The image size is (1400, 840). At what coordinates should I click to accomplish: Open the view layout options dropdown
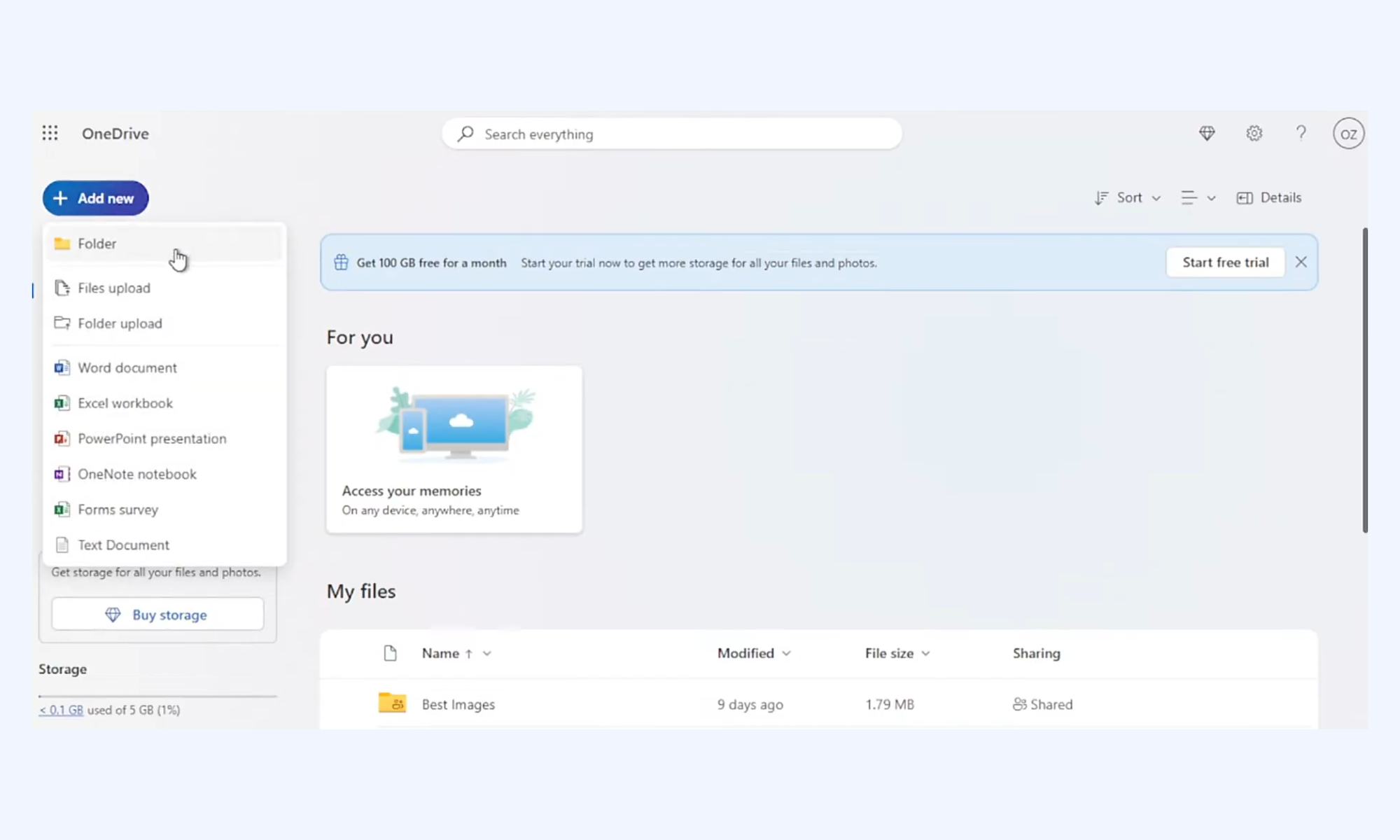[1198, 198]
